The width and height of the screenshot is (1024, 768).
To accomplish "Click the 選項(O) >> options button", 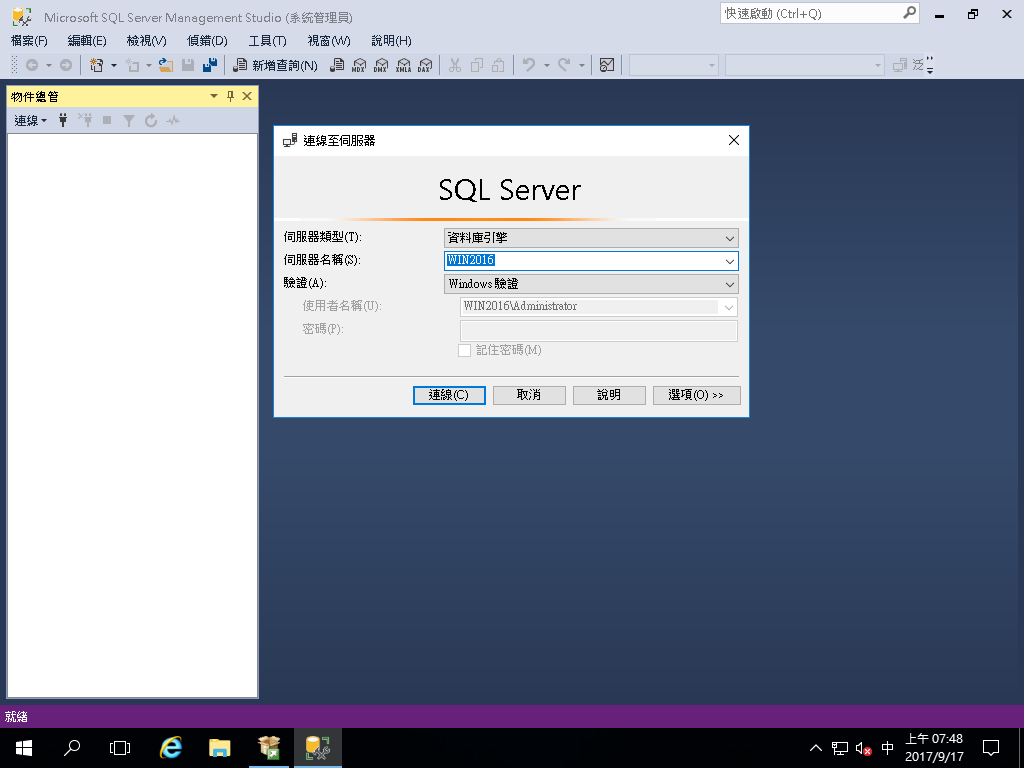I will tap(697, 395).
